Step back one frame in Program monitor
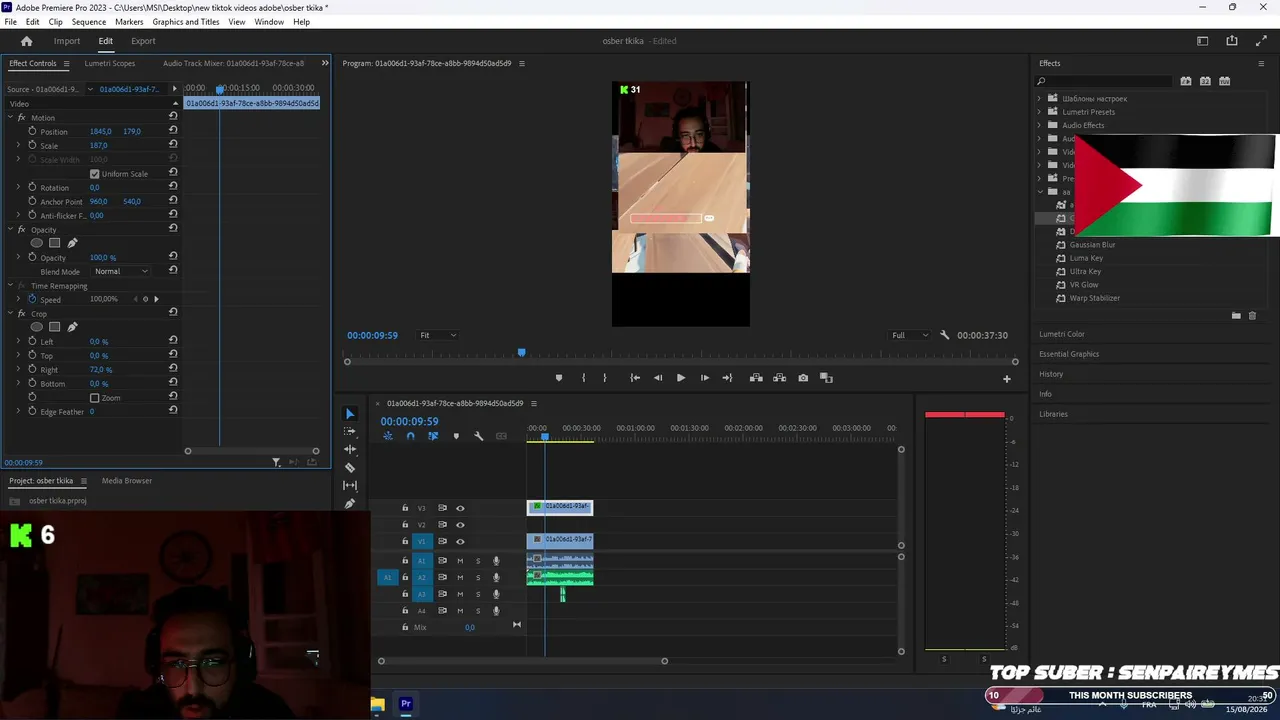The image size is (1280, 720). coord(658,378)
